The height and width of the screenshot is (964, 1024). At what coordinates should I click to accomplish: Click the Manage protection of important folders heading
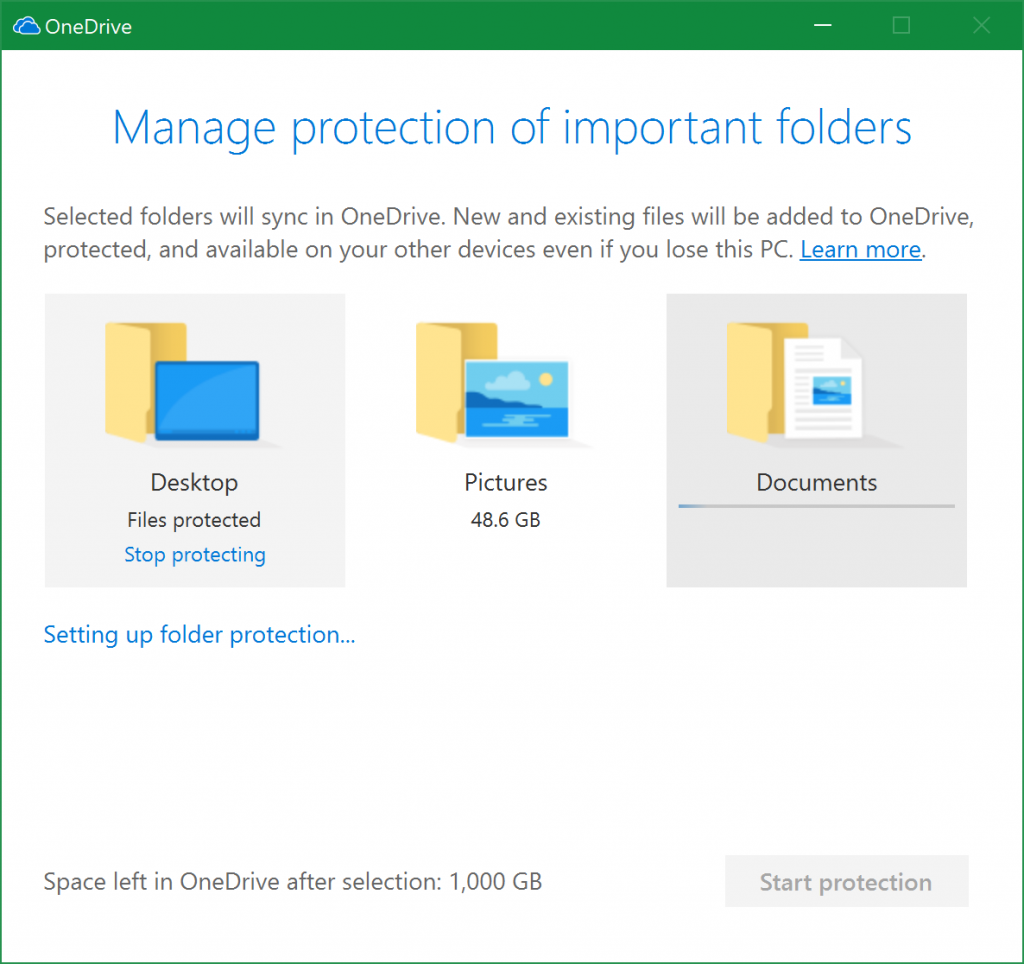point(512,128)
